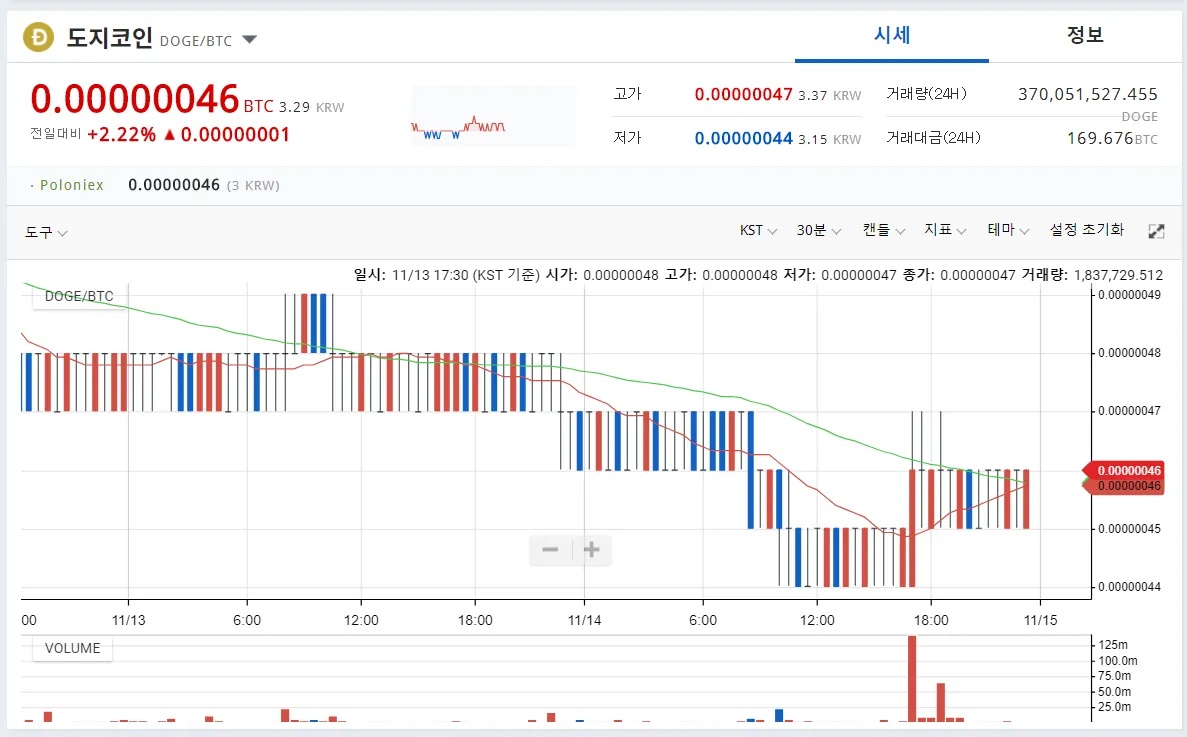Click the high price 0.00000047 value
Viewport: 1187px width, 737px height.
point(743,95)
